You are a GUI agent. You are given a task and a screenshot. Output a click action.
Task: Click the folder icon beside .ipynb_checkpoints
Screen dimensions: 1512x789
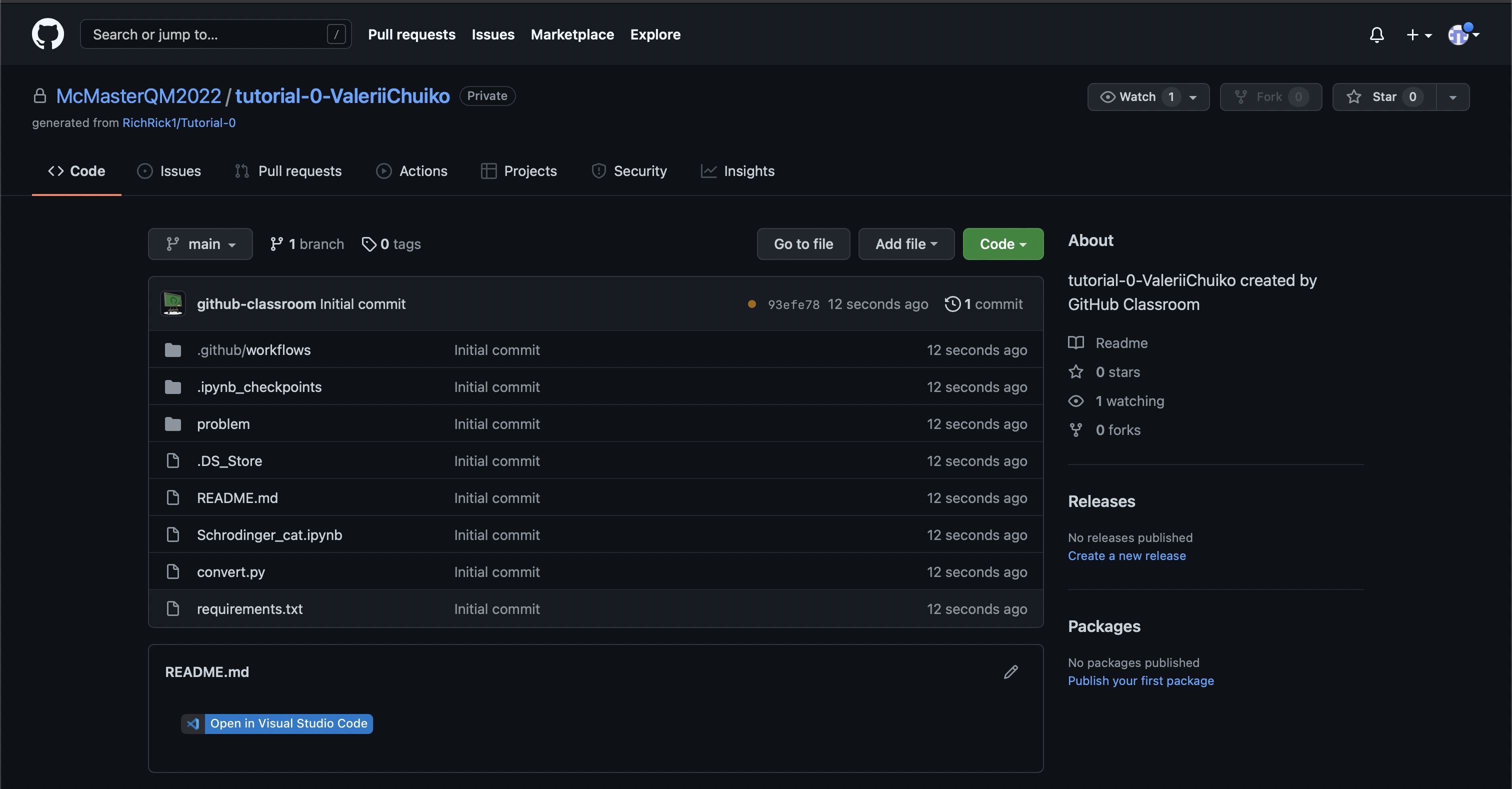coord(173,387)
